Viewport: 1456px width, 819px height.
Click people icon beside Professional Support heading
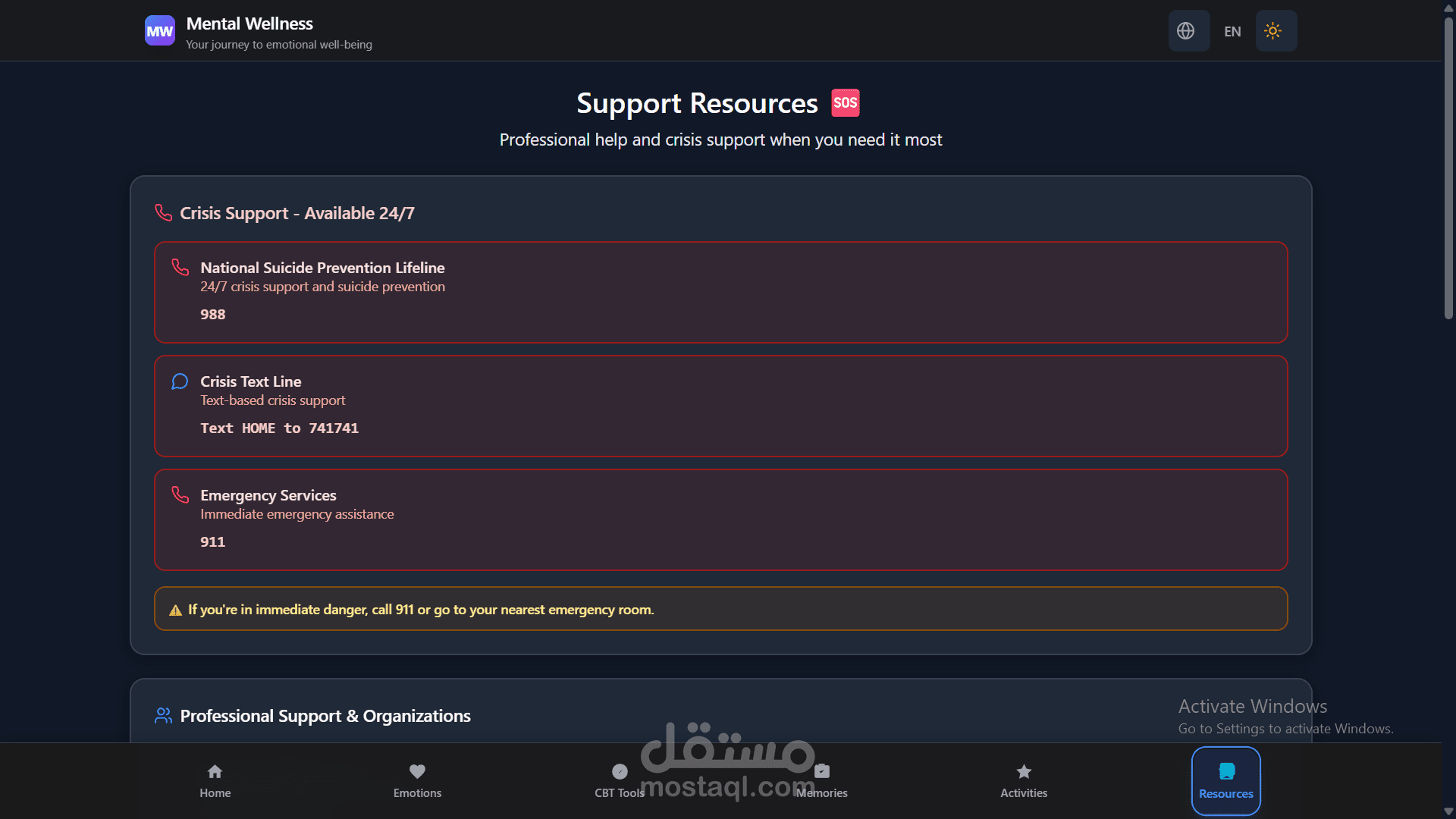pos(164,716)
